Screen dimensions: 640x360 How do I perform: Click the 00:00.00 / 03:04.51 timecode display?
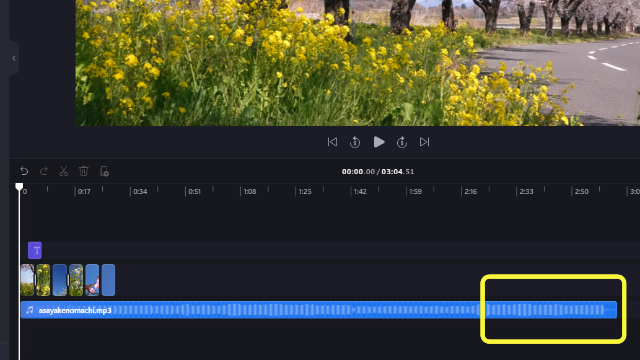(378, 171)
